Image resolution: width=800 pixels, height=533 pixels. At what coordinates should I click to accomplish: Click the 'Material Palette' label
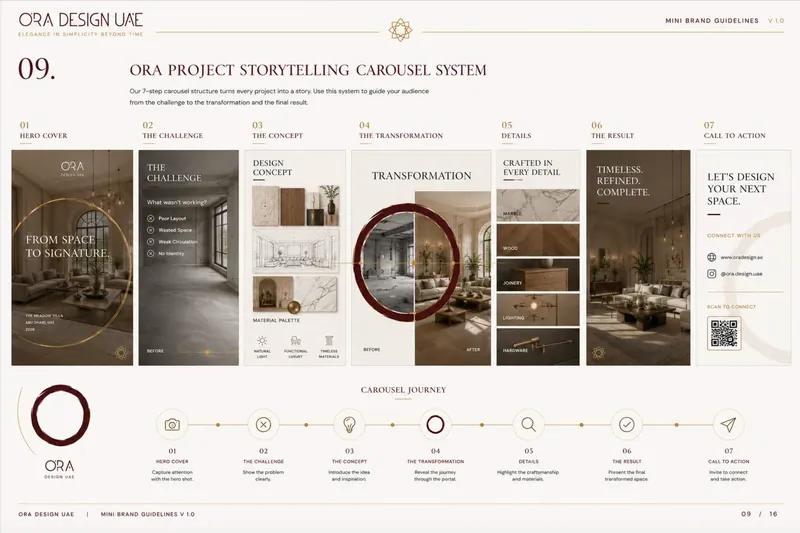pos(277,320)
